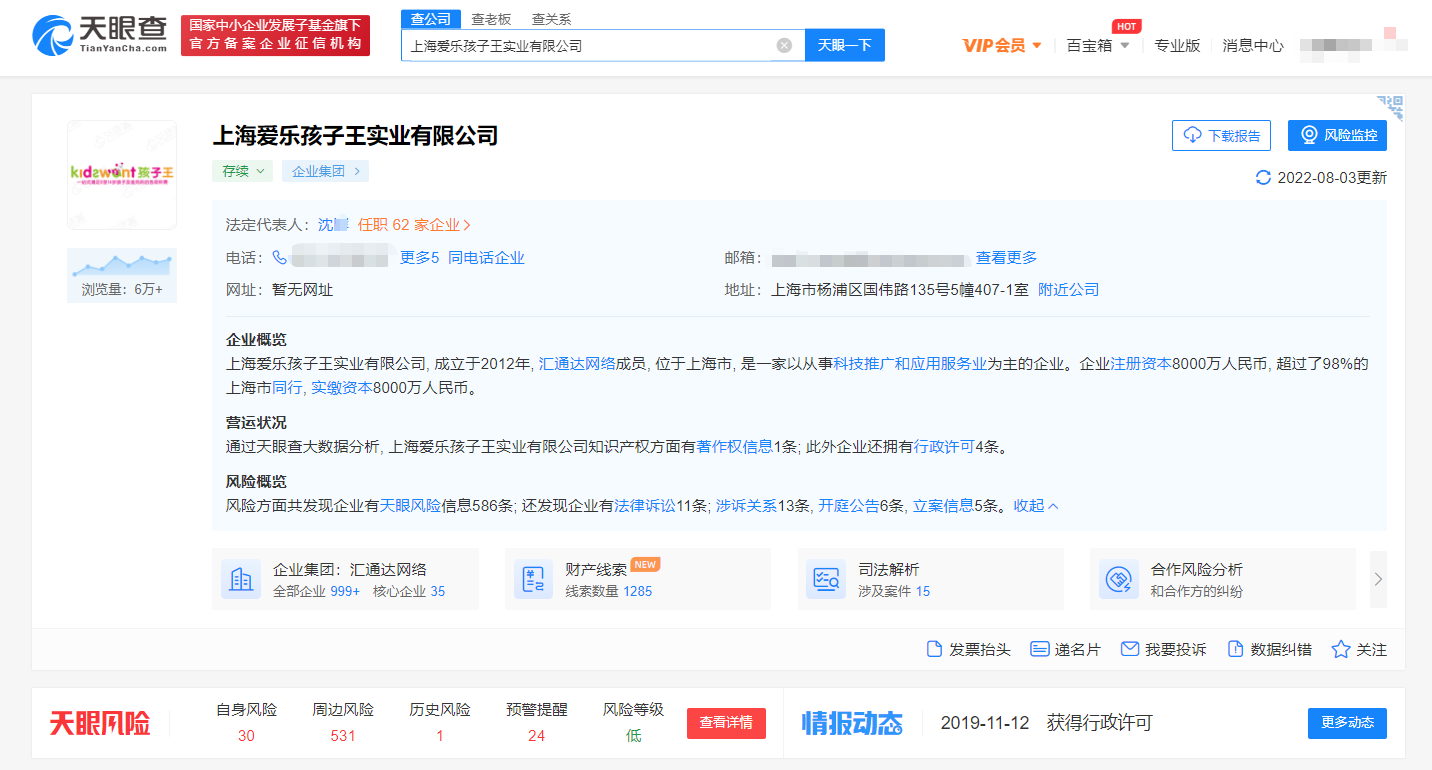Click the 天眼一下 search button
The height and width of the screenshot is (770, 1432).
click(x=844, y=45)
